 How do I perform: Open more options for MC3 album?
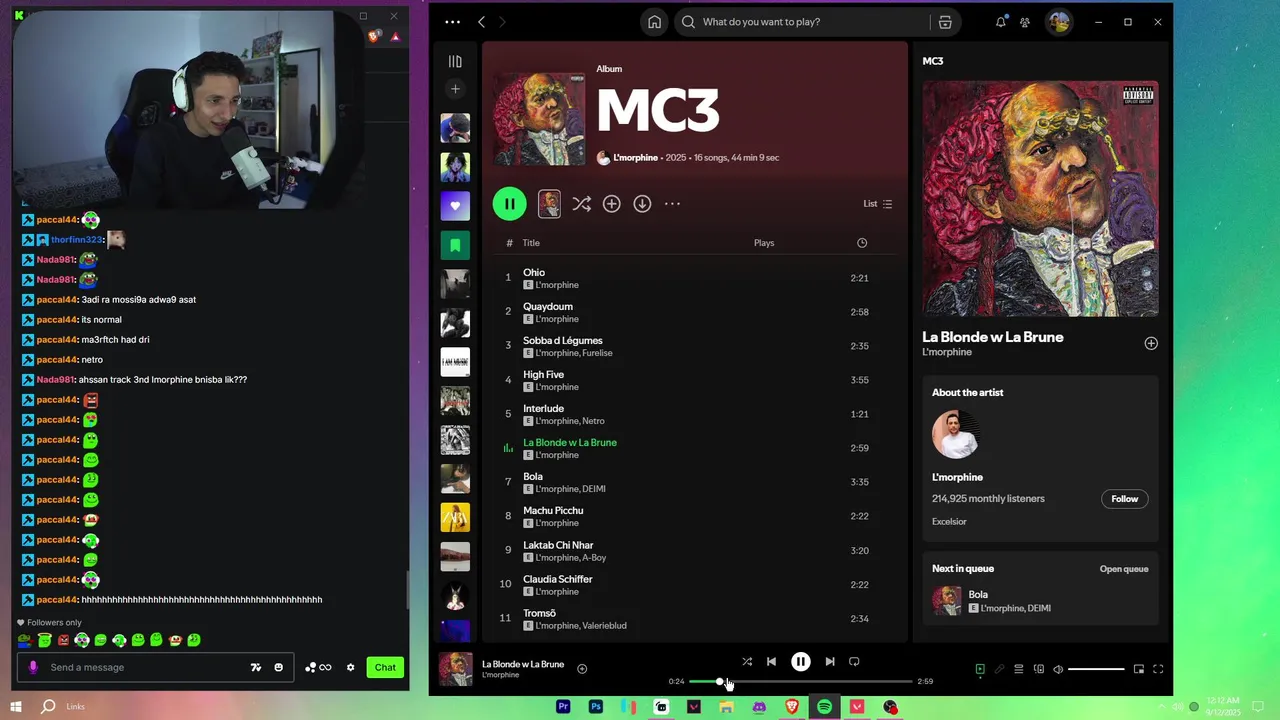tap(672, 204)
